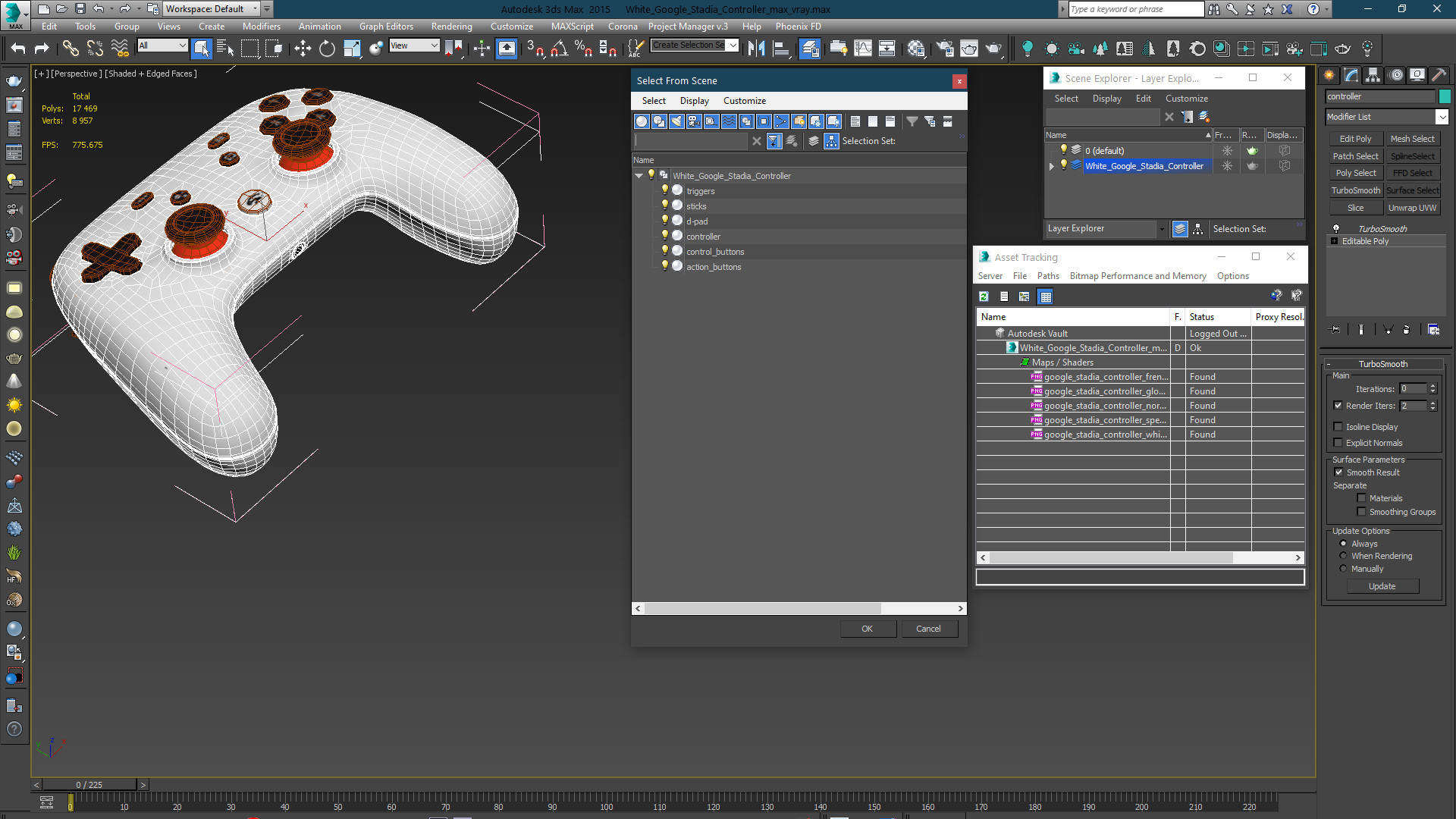Select the When Rendering radio button
The width and height of the screenshot is (1456, 819).
coord(1343,556)
